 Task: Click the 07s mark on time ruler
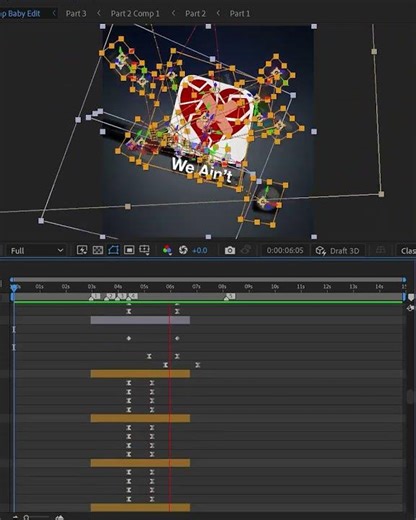(196, 287)
